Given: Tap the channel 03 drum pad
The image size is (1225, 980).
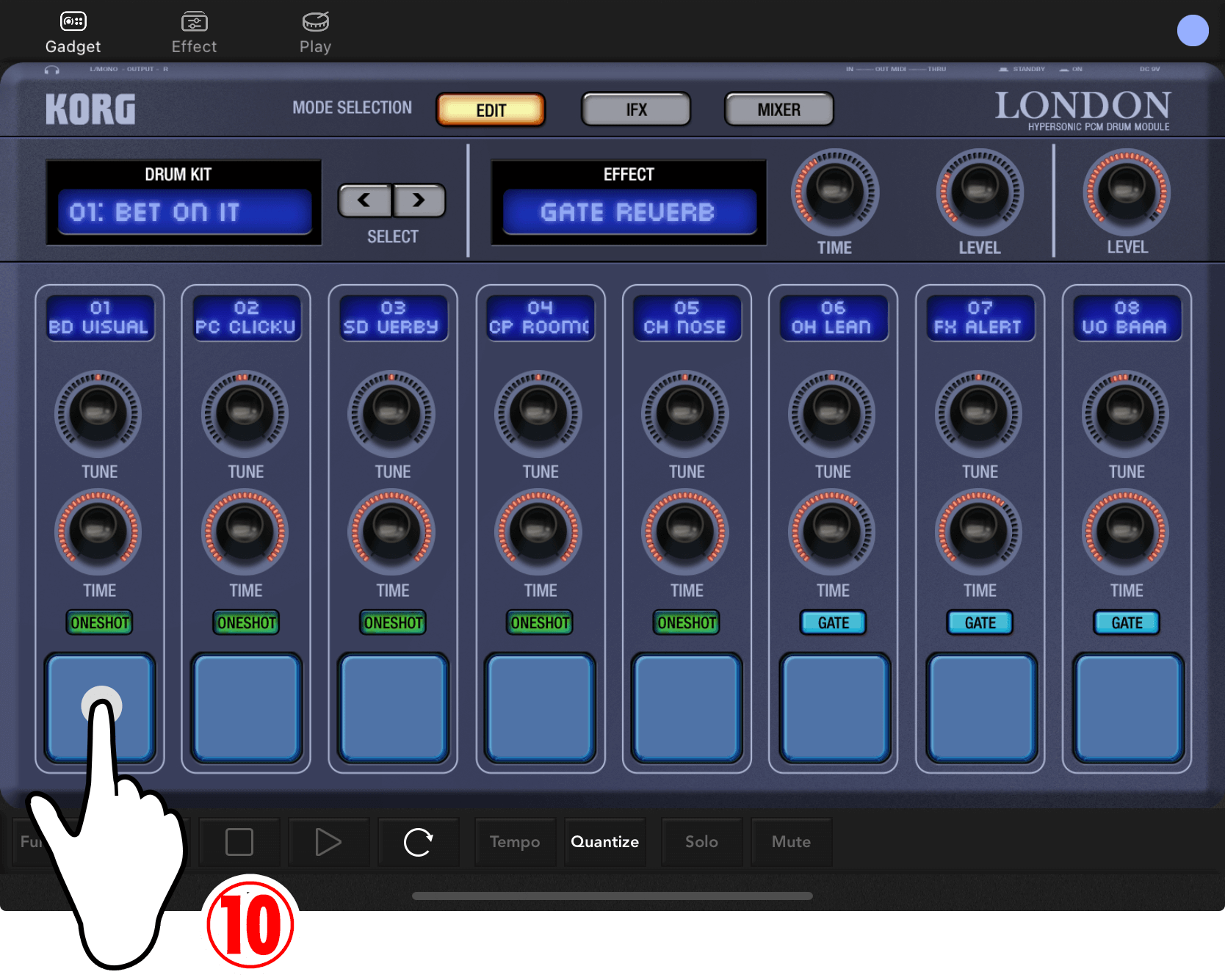Looking at the screenshot, I should 394,708.
